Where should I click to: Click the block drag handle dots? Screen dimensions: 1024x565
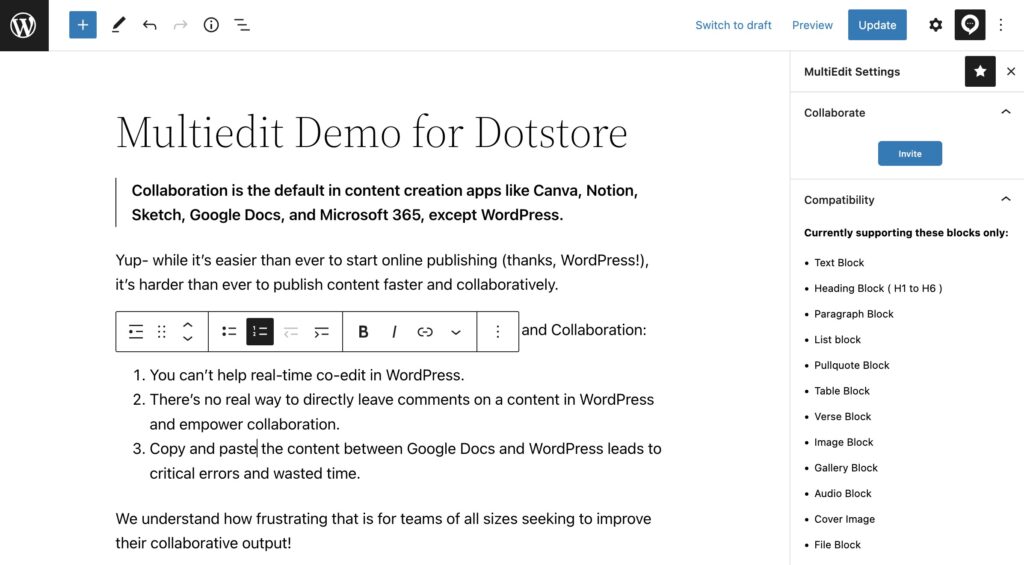(x=161, y=332)
